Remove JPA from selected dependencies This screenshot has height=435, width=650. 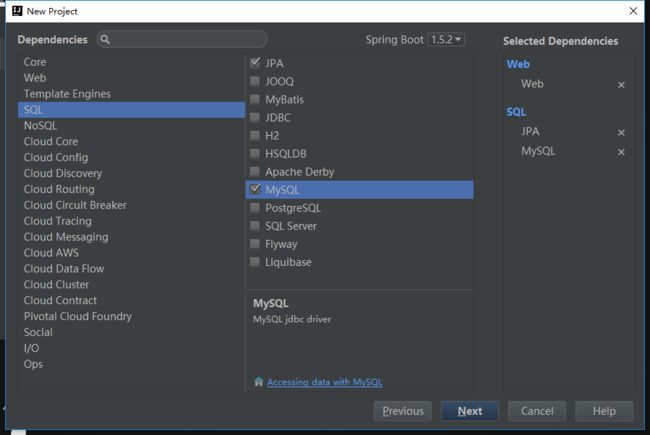click(621, 132)
